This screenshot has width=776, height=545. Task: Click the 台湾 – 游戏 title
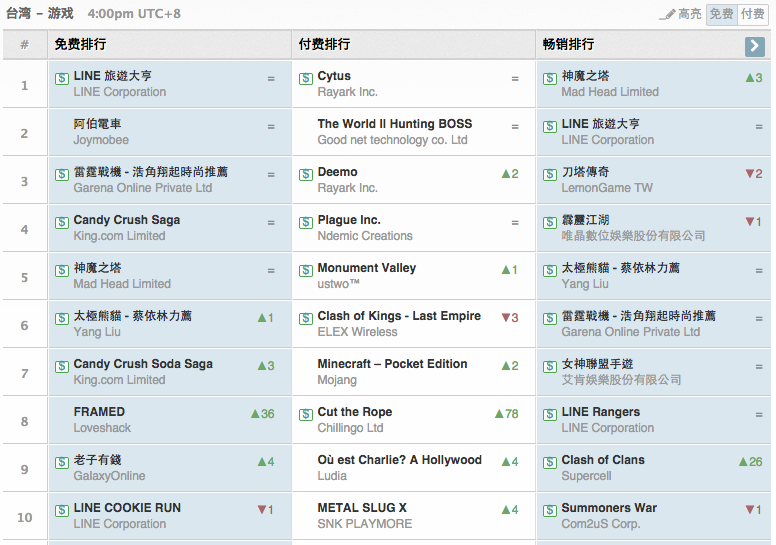[40, 13]
